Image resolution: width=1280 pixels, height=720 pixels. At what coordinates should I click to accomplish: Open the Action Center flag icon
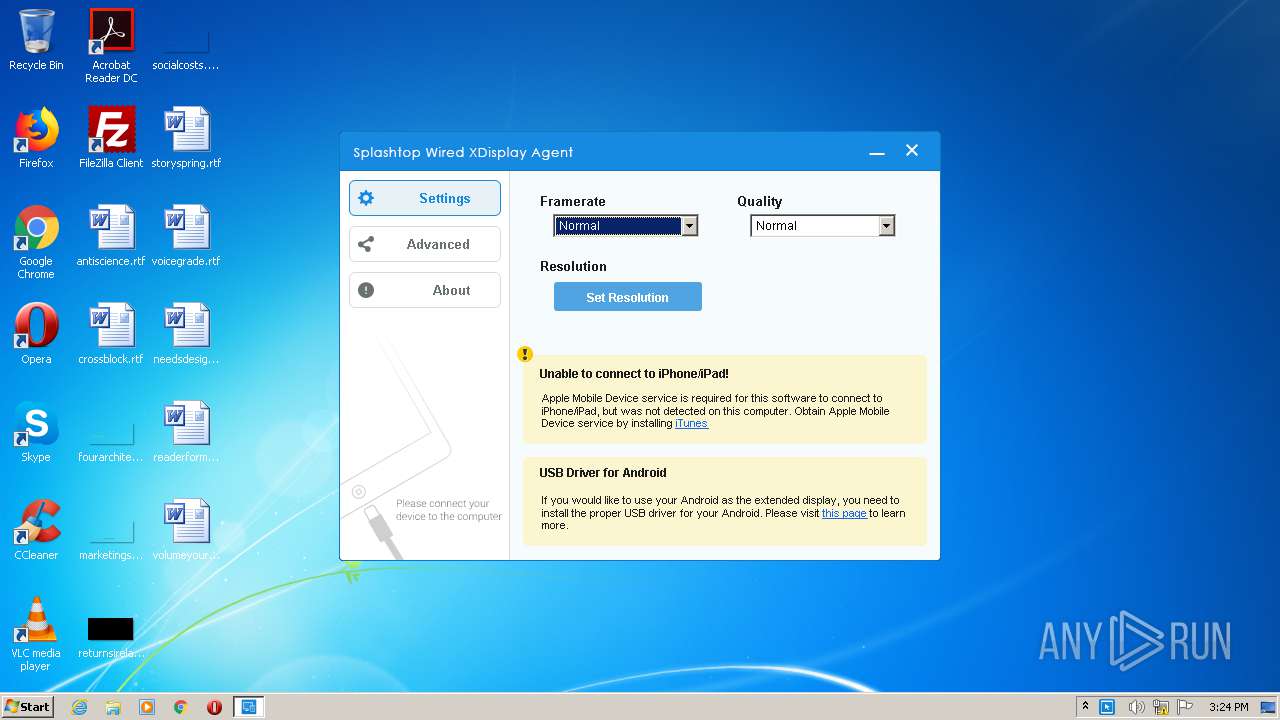pos(1185,707)
